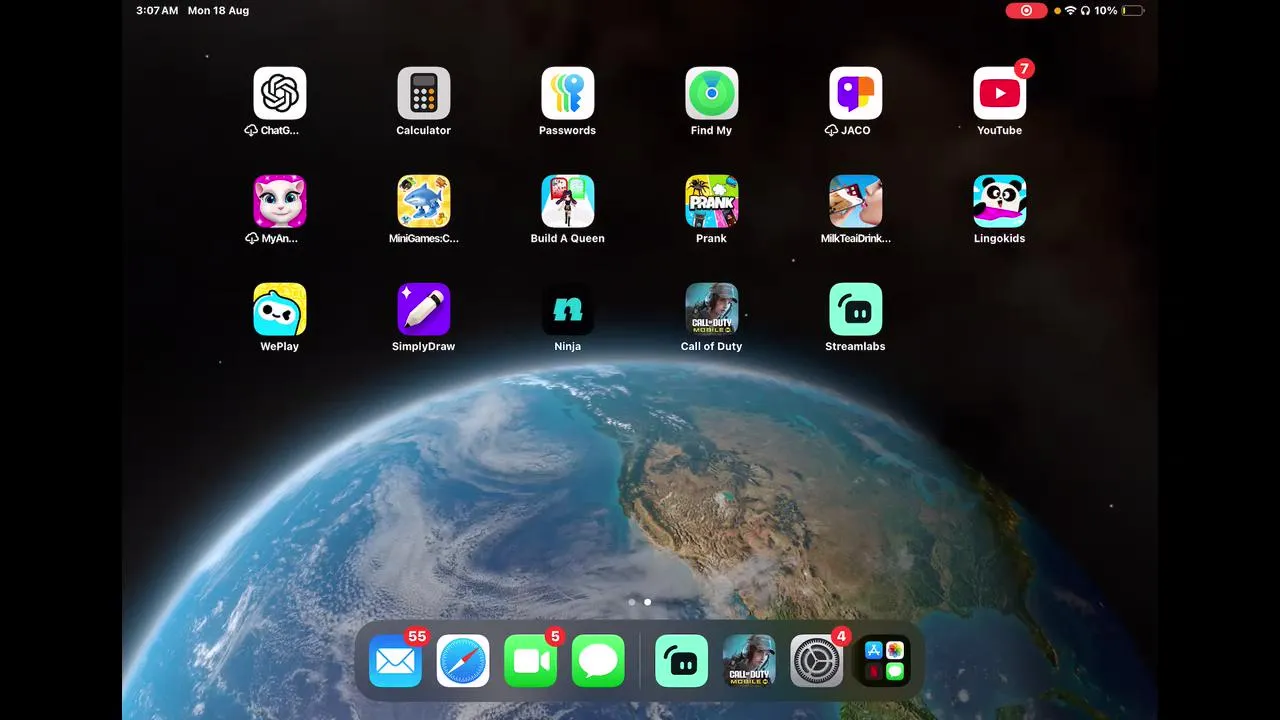Open Streamlabs on the home screen
The width and height of the screenshot is (1280, 720).
[856, 309]
